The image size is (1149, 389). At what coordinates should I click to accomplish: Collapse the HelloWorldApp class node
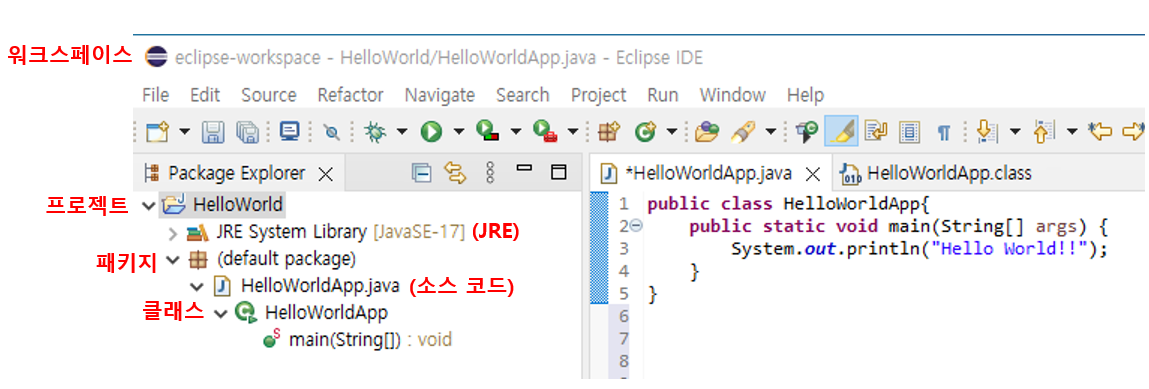(x=221, y=314)
